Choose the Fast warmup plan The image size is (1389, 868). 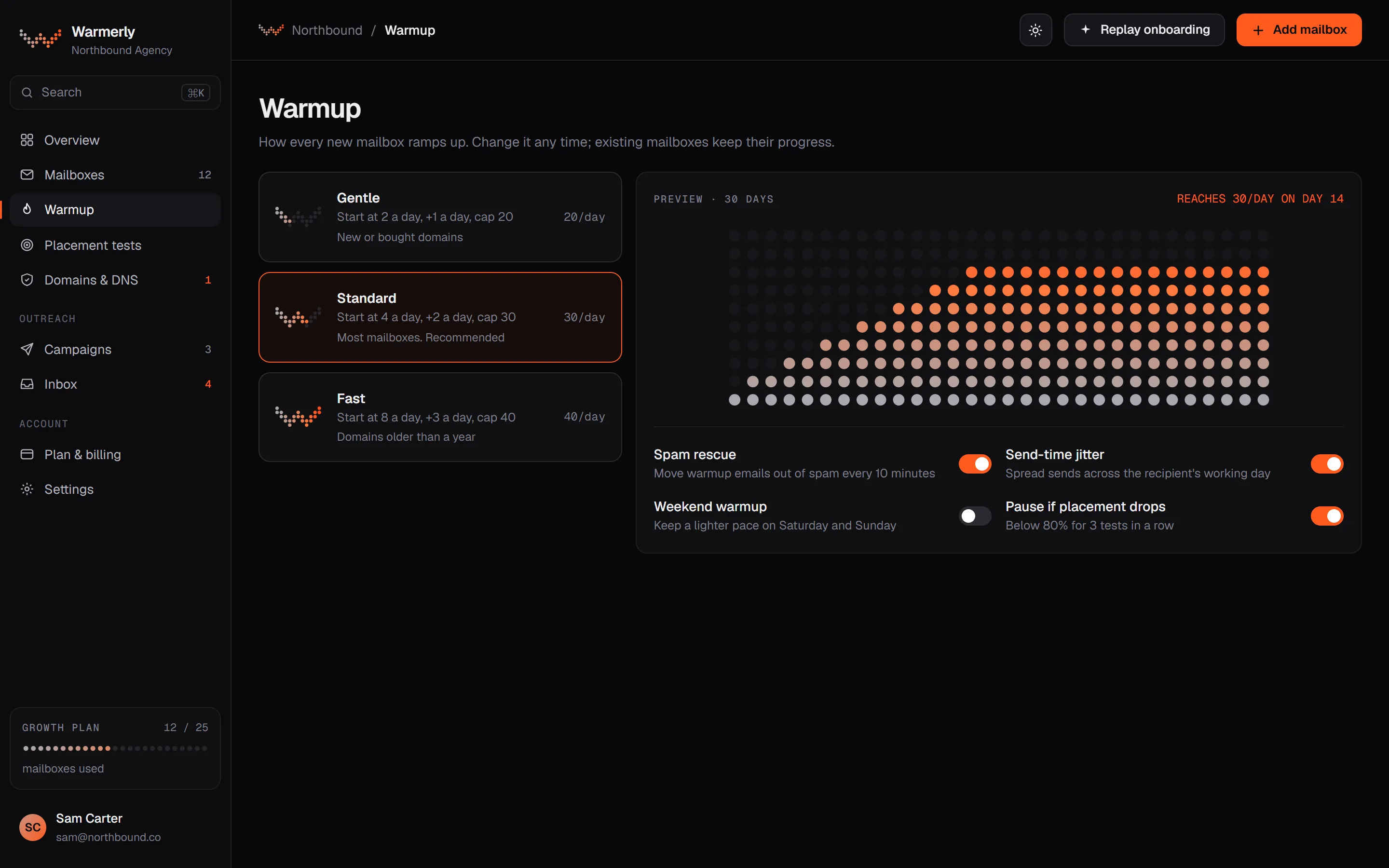(440, 417)
